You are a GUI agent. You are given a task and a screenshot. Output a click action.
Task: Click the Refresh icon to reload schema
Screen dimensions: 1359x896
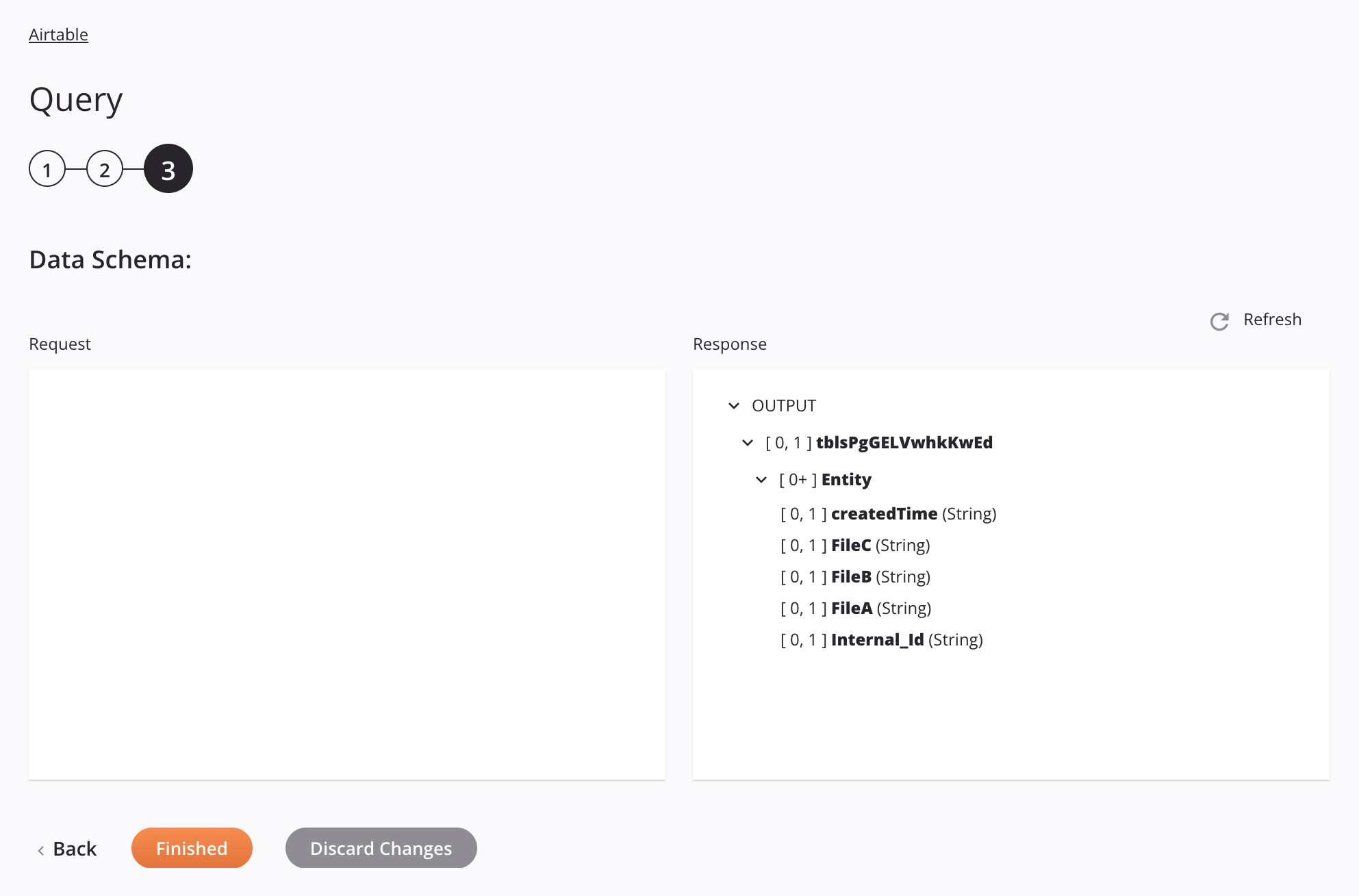click(1220, 320)
